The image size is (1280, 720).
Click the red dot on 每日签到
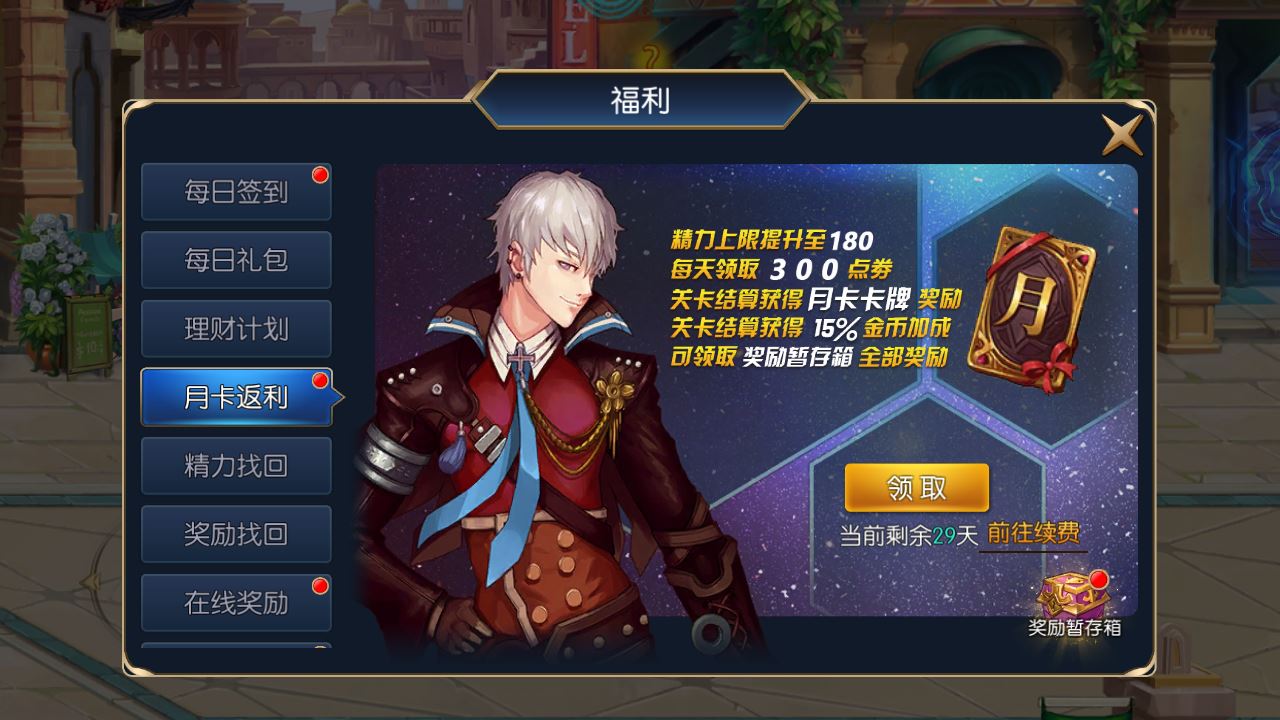pyautogui.click(x=320, y=175)
